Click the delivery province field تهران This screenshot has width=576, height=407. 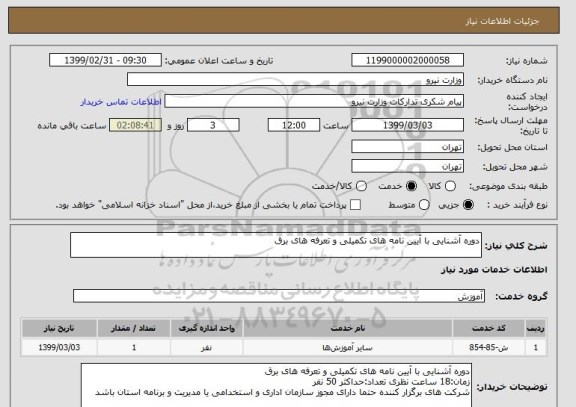pos(407,147)
